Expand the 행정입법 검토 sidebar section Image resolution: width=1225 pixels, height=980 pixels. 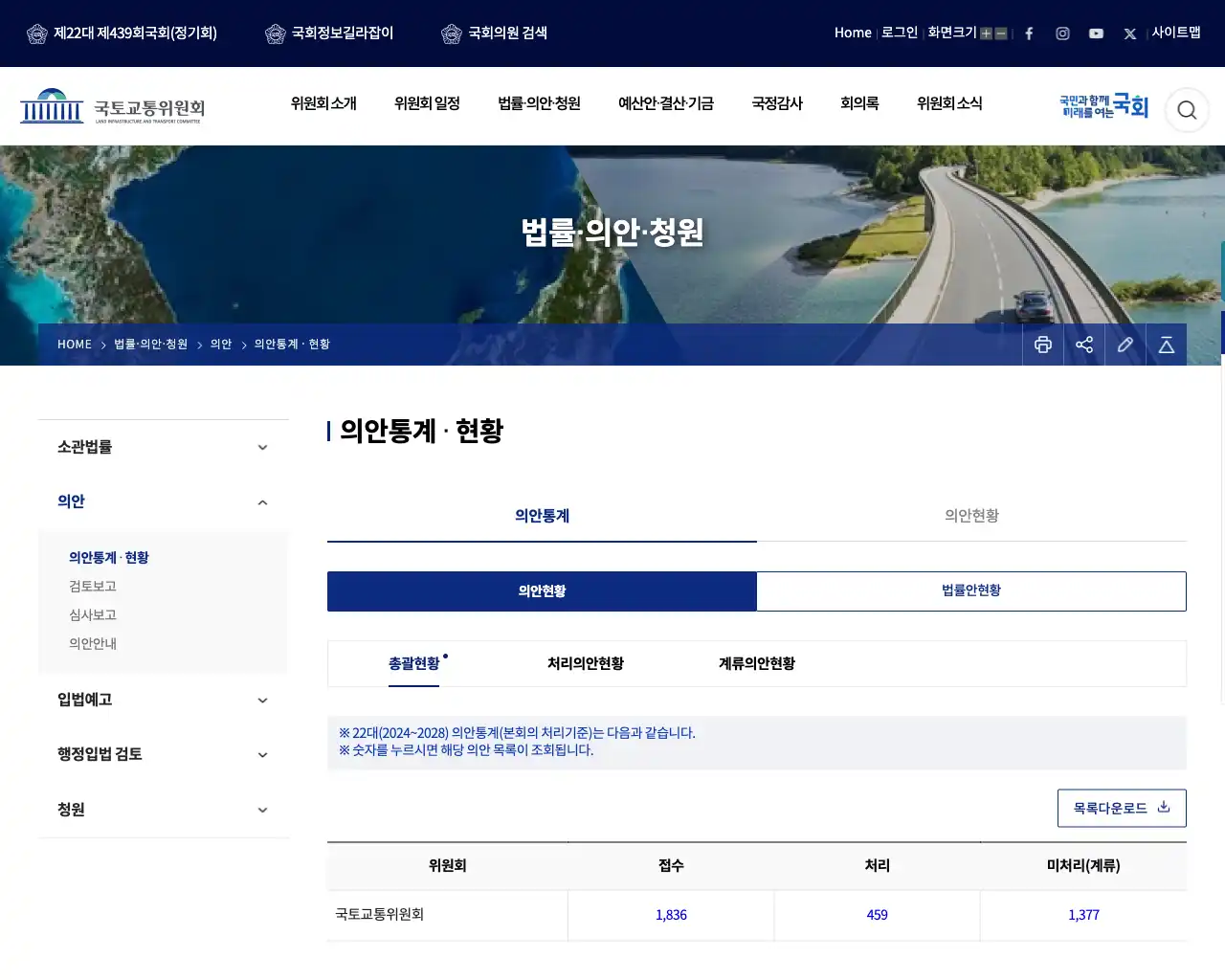(164, 754)
